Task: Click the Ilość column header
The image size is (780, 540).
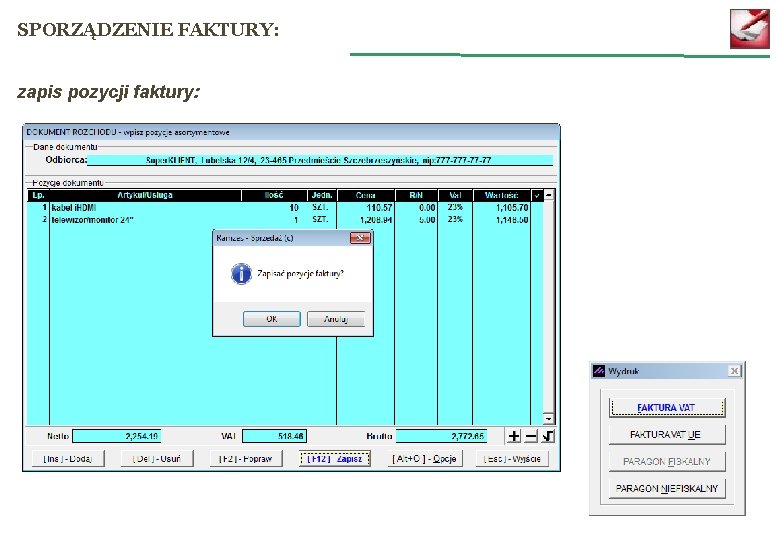Action: [274, 195]
